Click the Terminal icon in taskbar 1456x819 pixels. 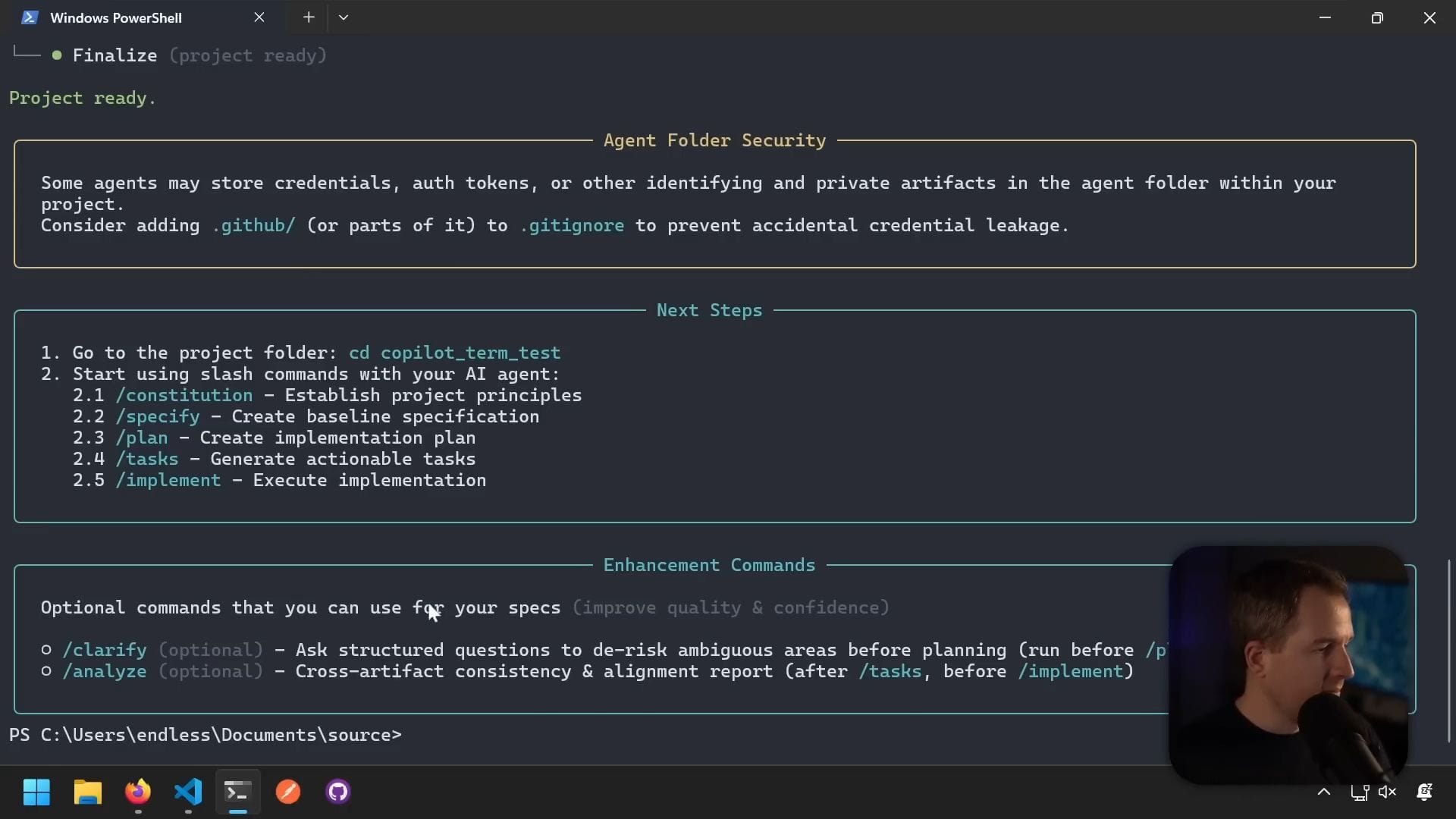click(237, 792)
